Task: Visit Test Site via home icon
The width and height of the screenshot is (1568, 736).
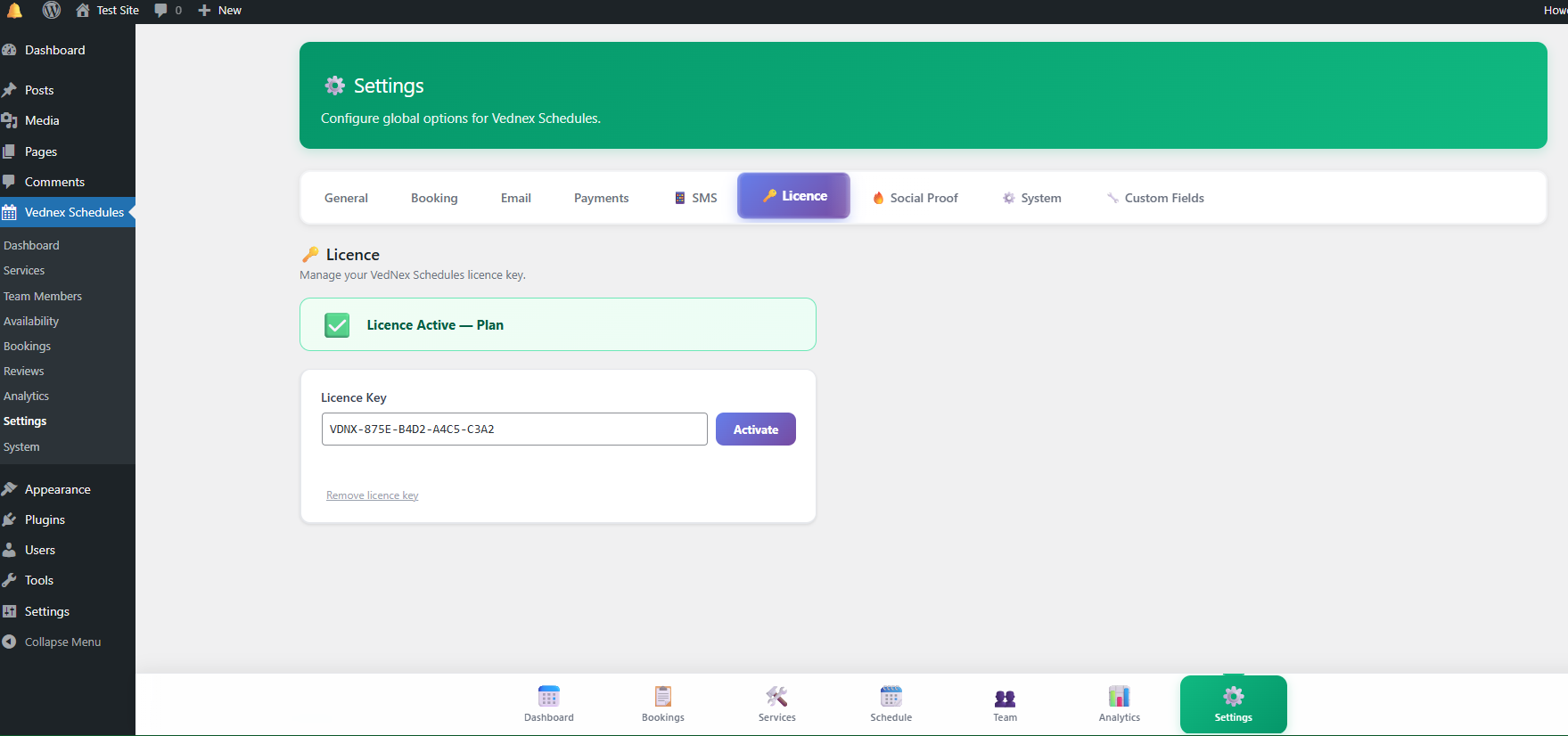Action: point(83,11)
